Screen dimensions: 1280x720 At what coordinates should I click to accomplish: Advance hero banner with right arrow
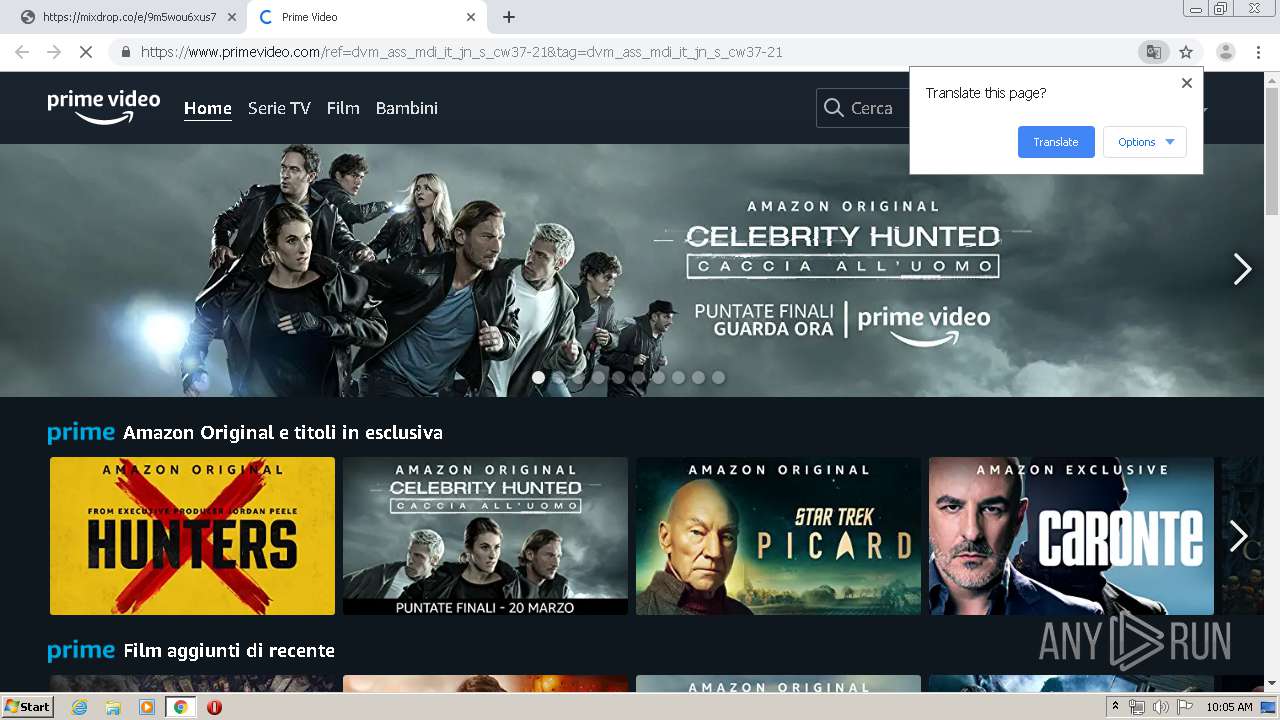[1242, 269]
